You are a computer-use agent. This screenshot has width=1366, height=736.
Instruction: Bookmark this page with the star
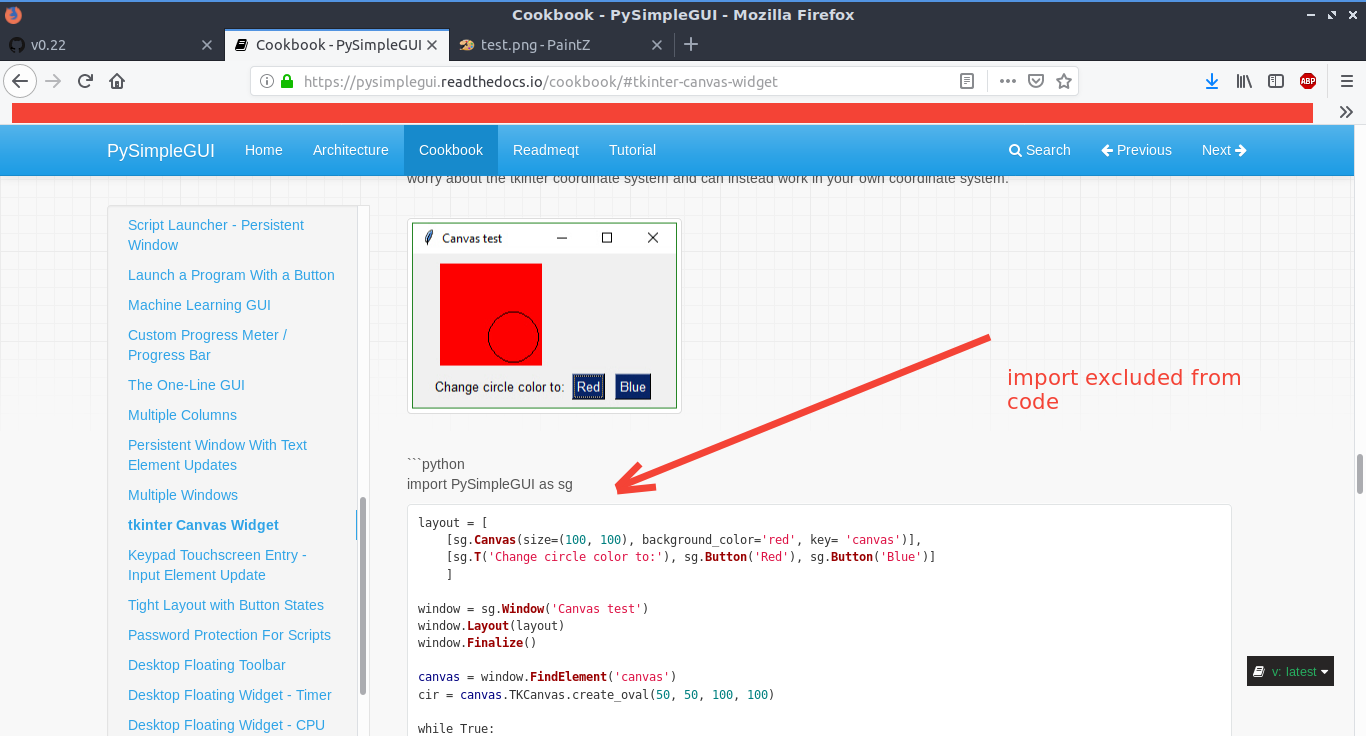click(x=1063, y=81)
